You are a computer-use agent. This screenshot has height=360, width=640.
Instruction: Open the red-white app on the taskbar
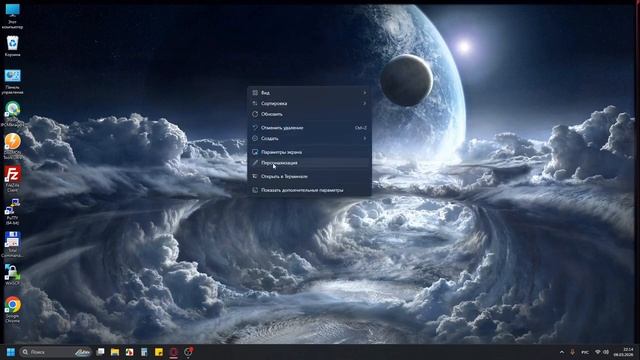(129, 352)
